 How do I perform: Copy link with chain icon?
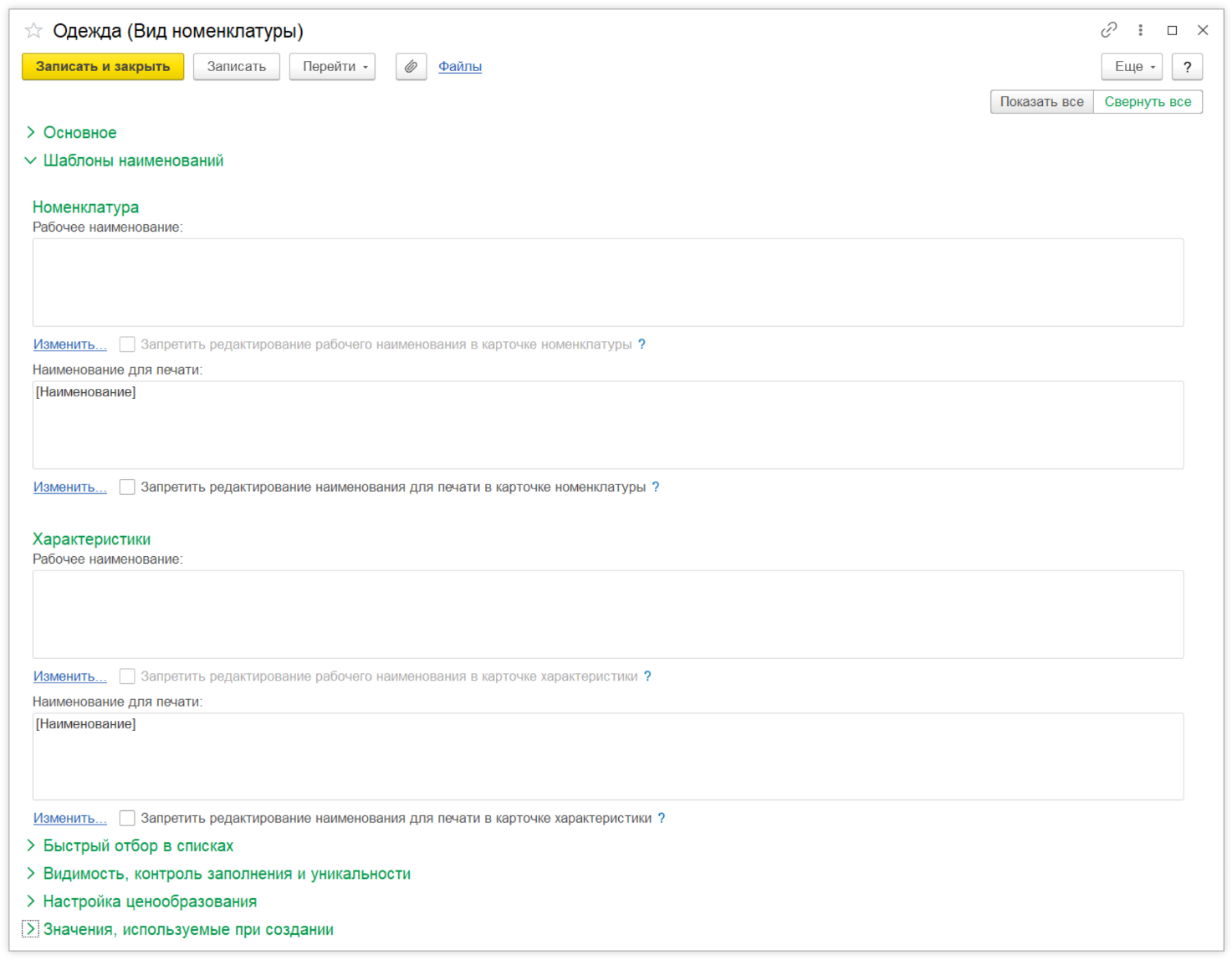click(x=1108, y=30)
